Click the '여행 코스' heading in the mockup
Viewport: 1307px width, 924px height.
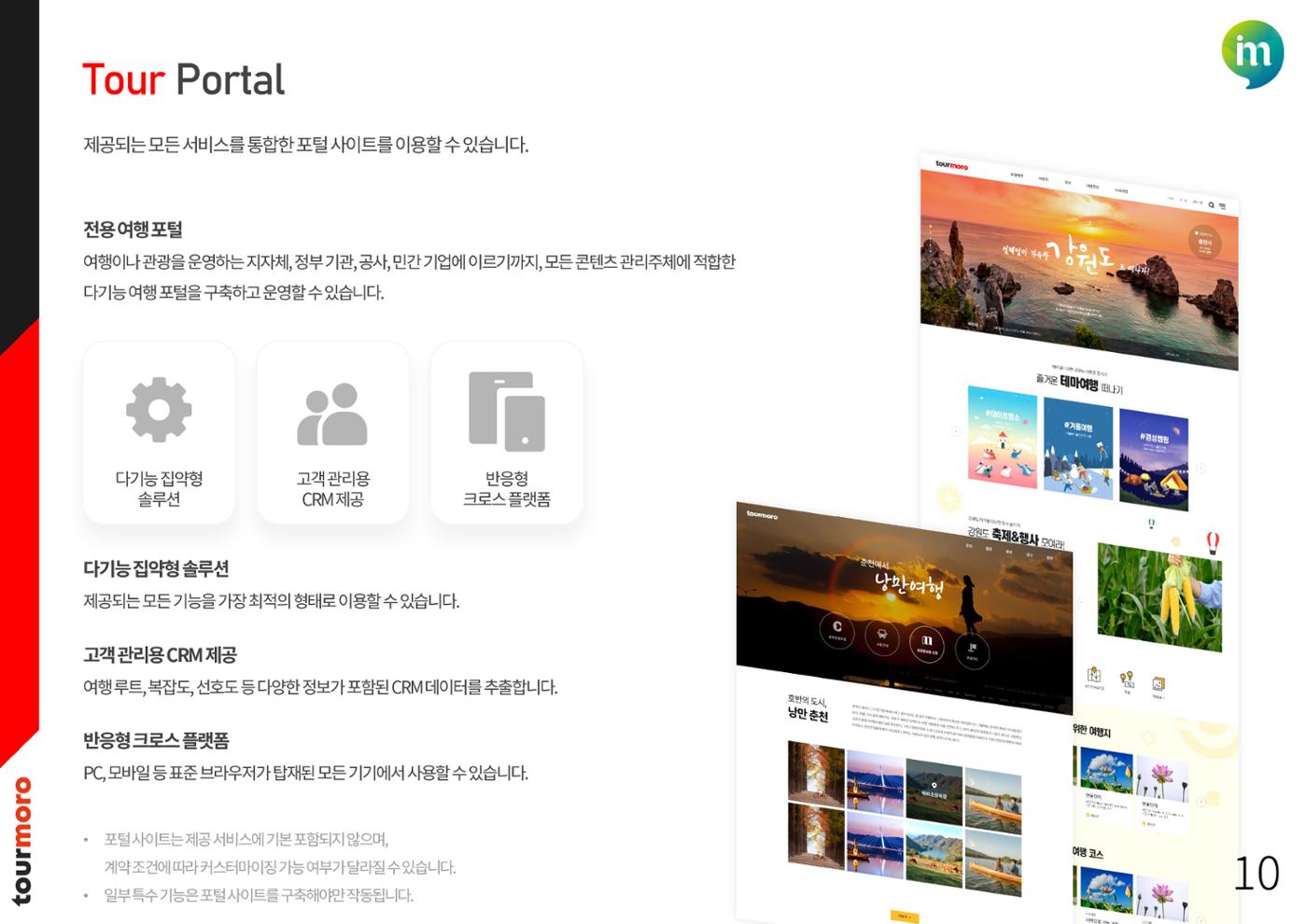pyautogui.click(x=1088, y=852)
